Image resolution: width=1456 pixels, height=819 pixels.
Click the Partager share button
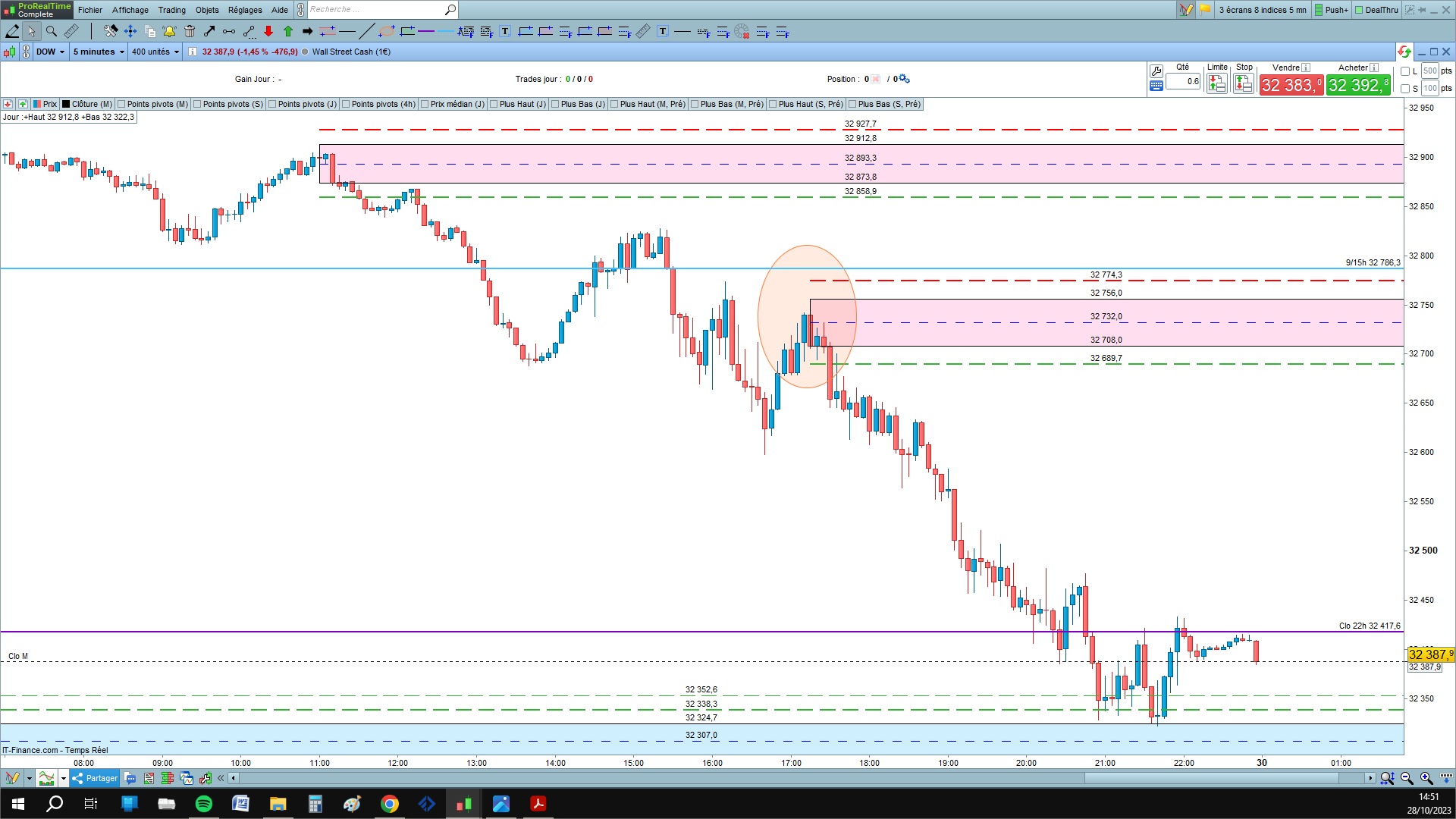[96, 778]
